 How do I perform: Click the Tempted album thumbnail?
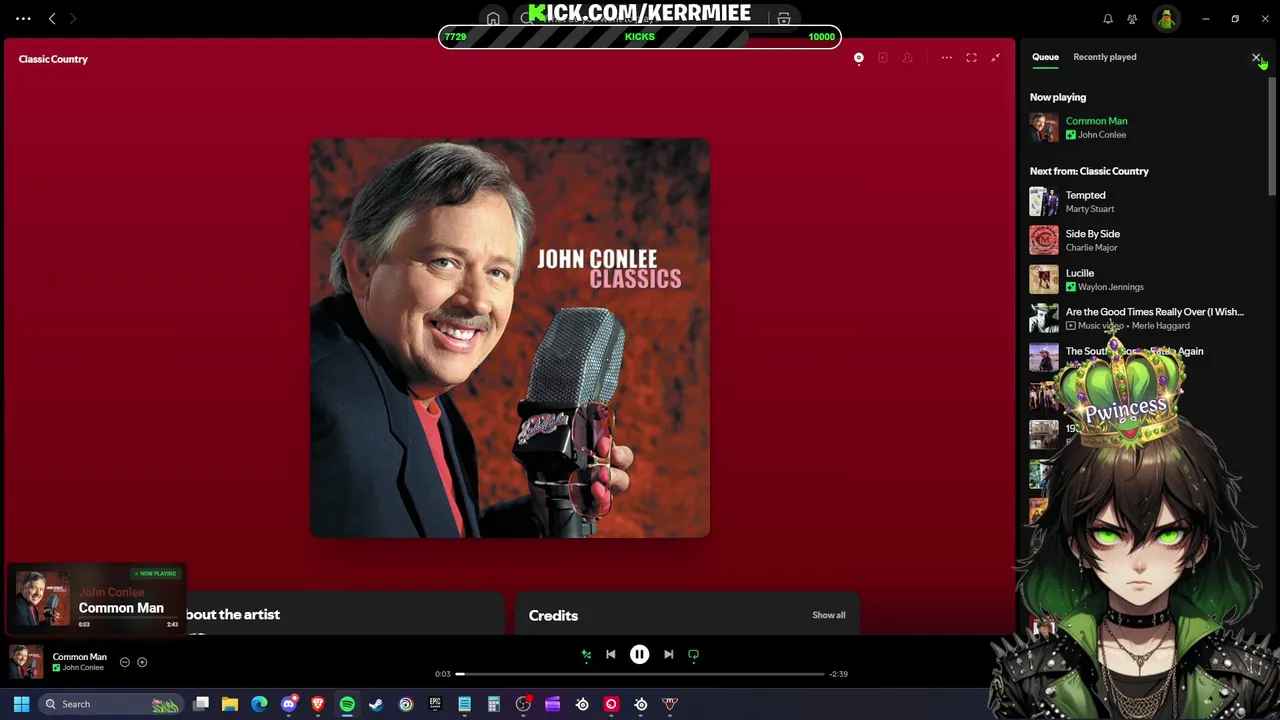[1044, 201]
